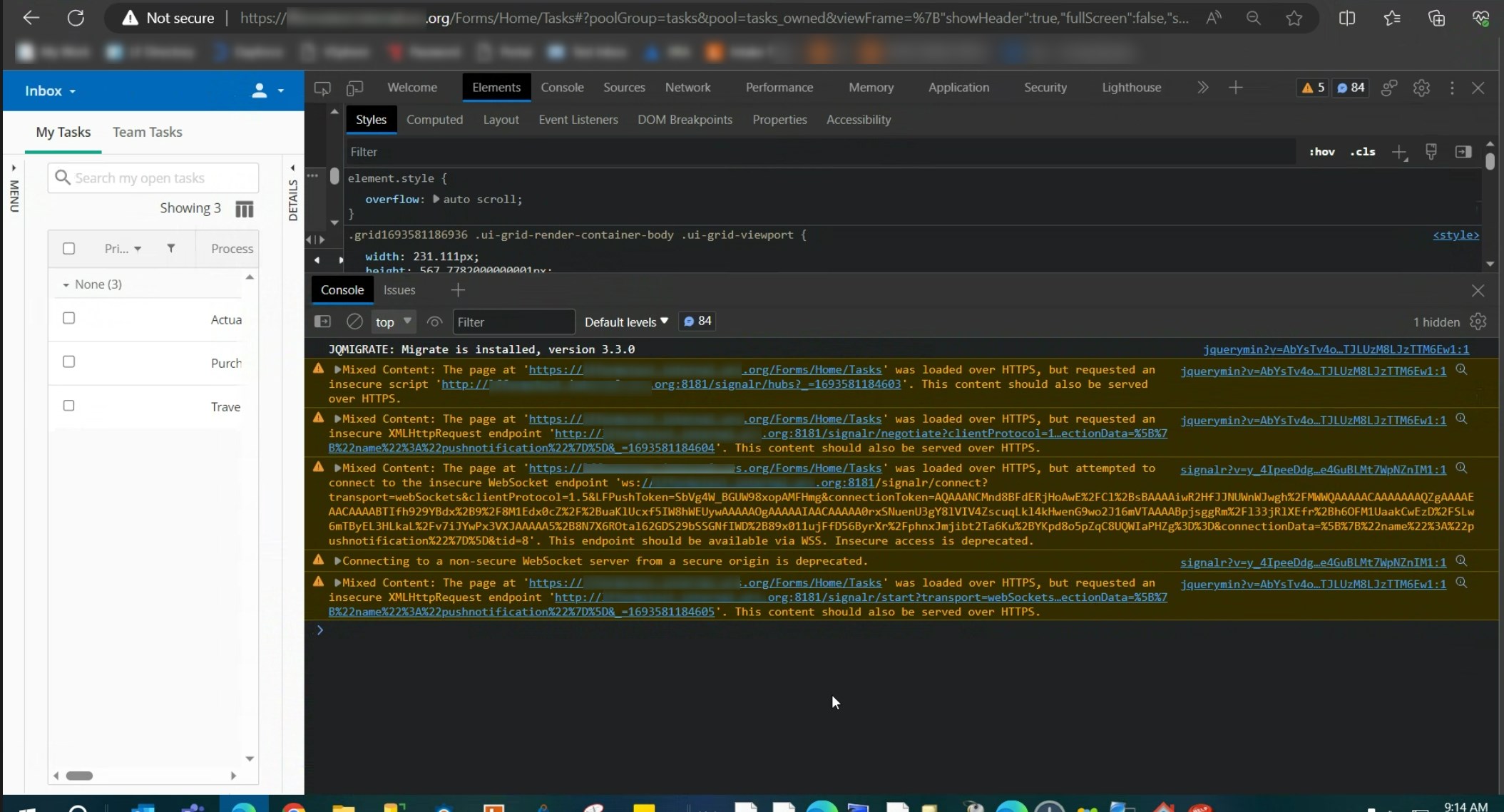
Task: Open the warnings counter showing 5
Action: [1313, 87]
